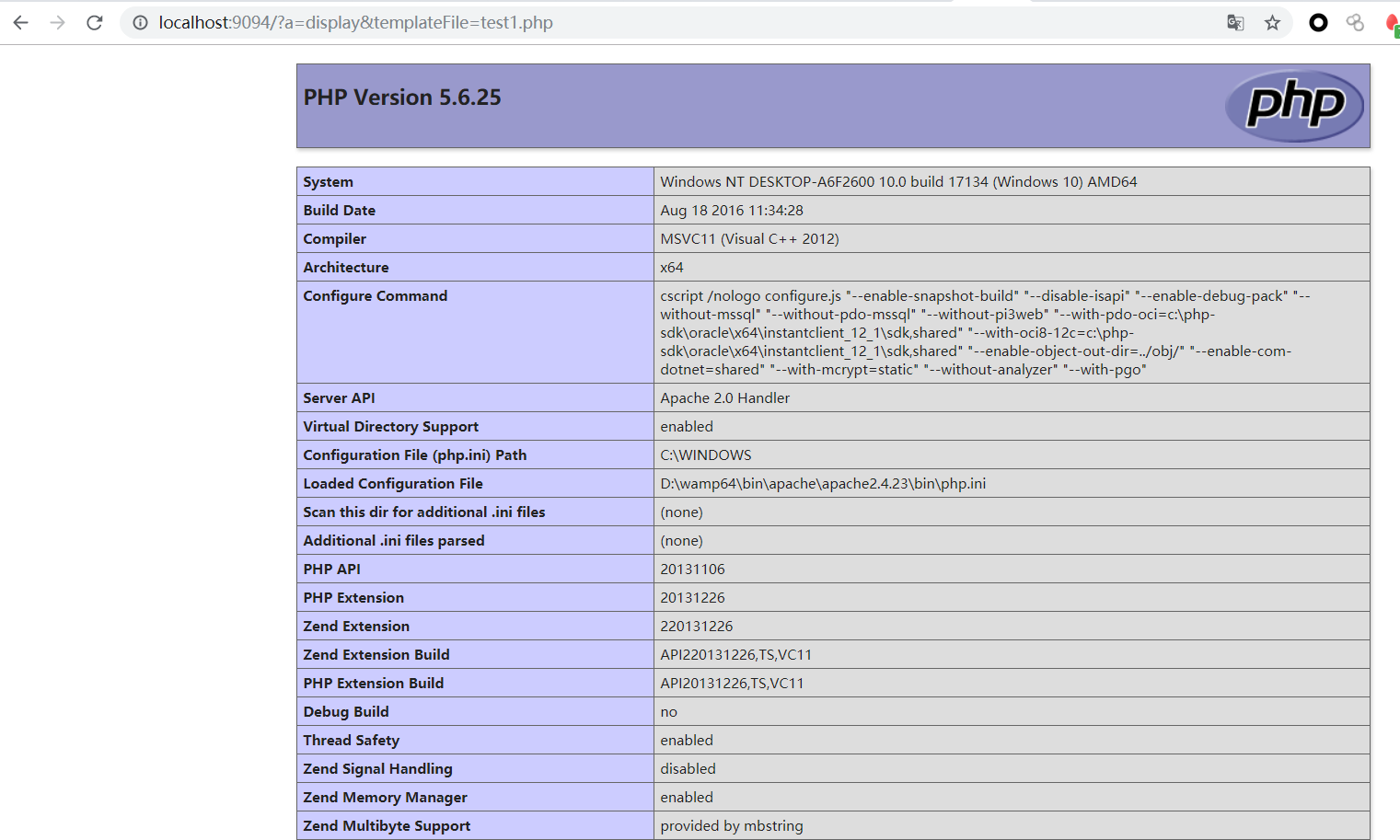The height and width of the screenshot is (840, 1400).
Task: Select the Build Date label
Action: point(339,211)
